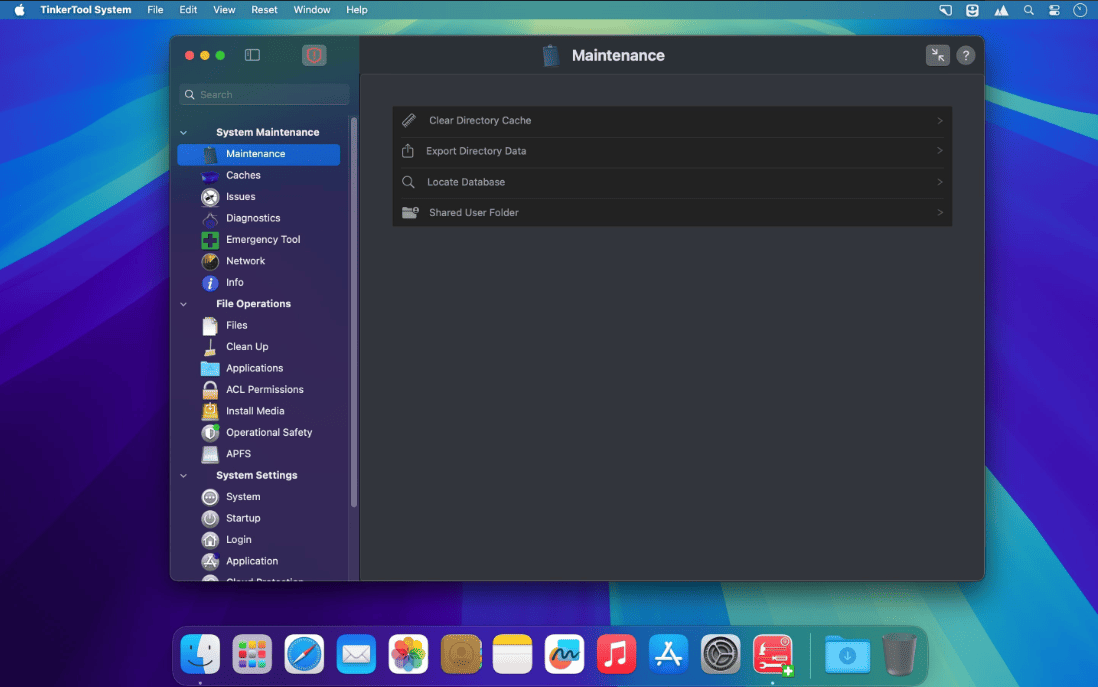
Task: Collapse the System Settings section
Action: click(183, 476)
